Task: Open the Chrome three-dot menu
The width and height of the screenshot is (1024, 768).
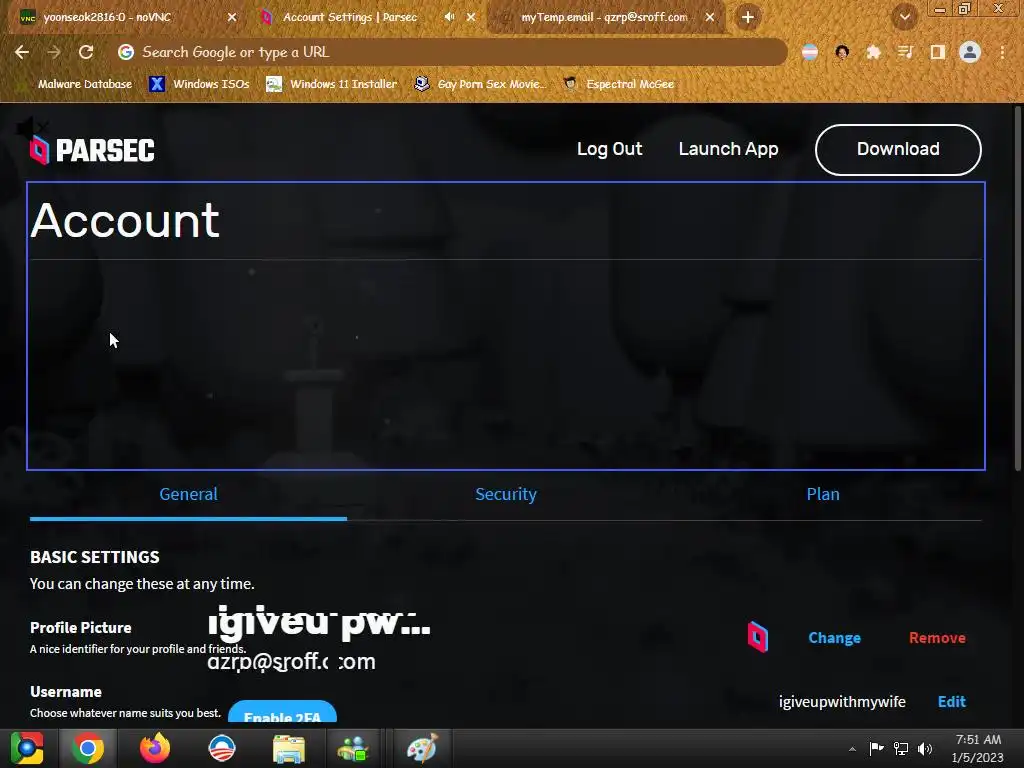Action: (x=1002, y=52)
